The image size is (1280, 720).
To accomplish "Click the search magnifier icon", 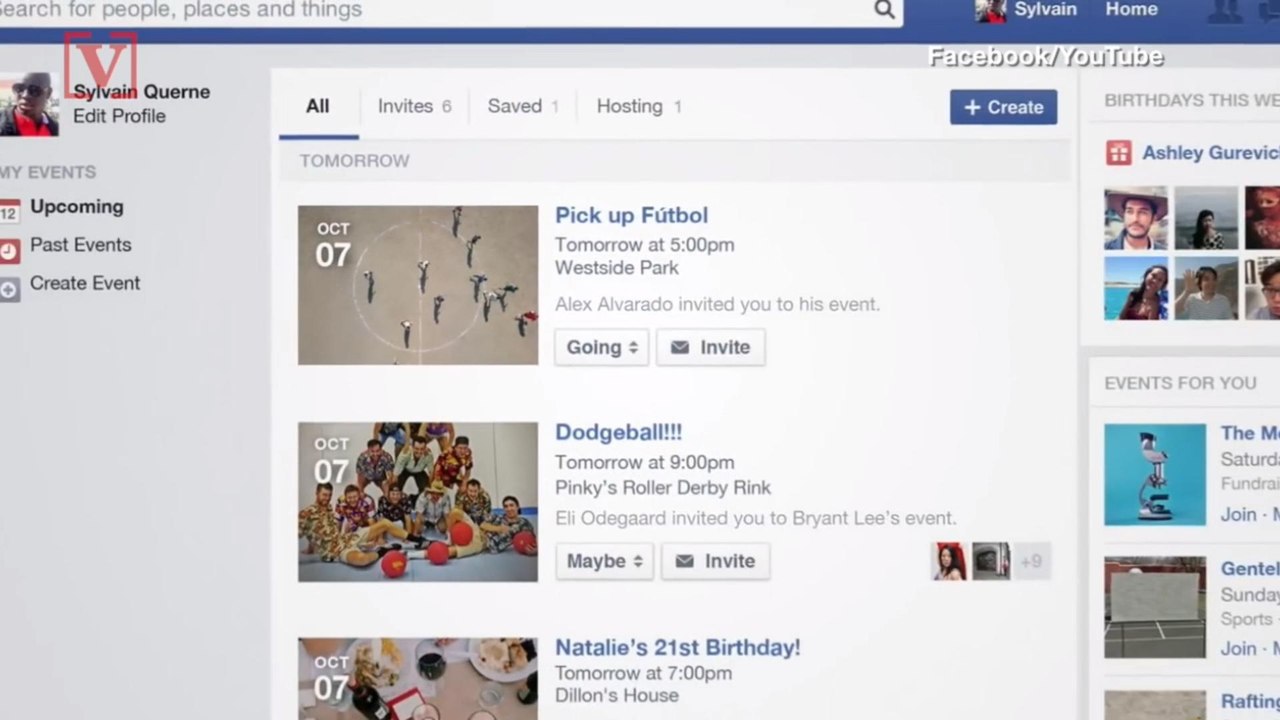I will [884, 10].
